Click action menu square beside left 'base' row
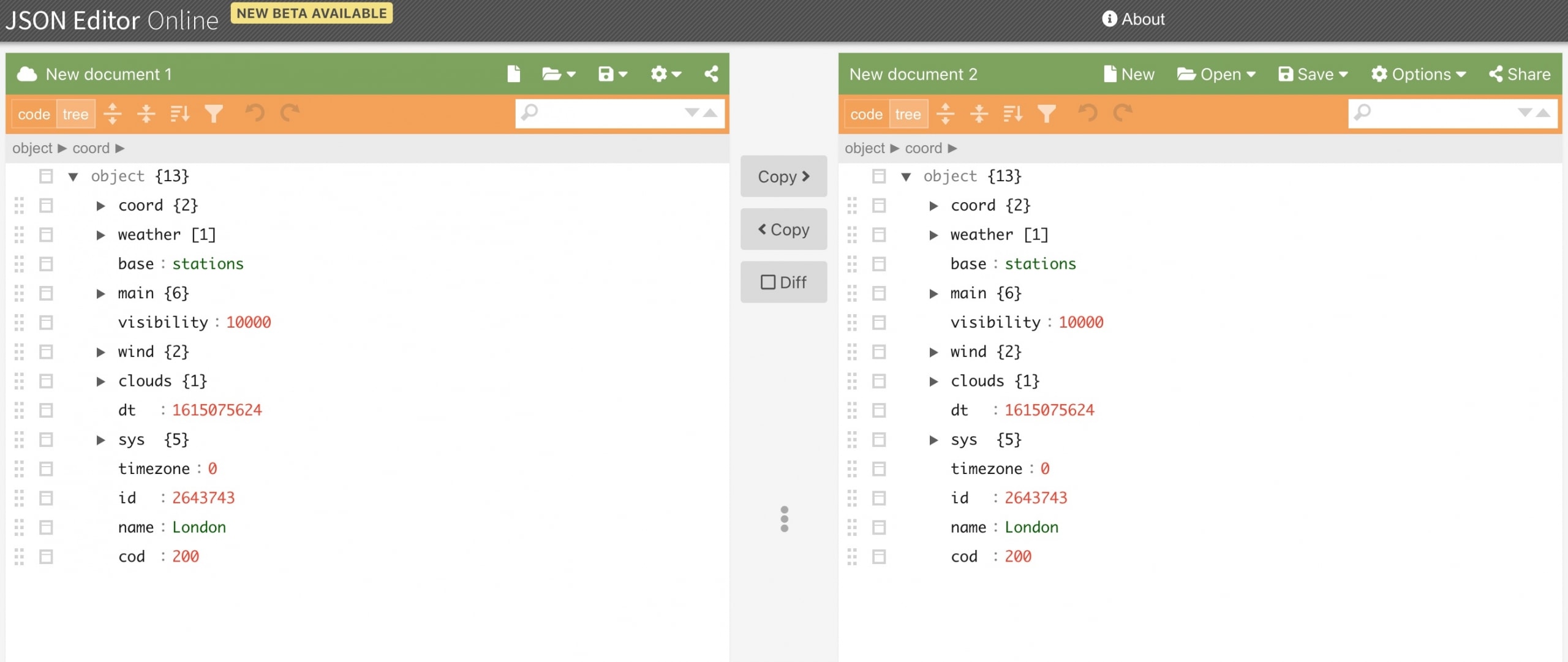Screen dimensions: 1568x662 pyautogui.click(x=46, y=264)
